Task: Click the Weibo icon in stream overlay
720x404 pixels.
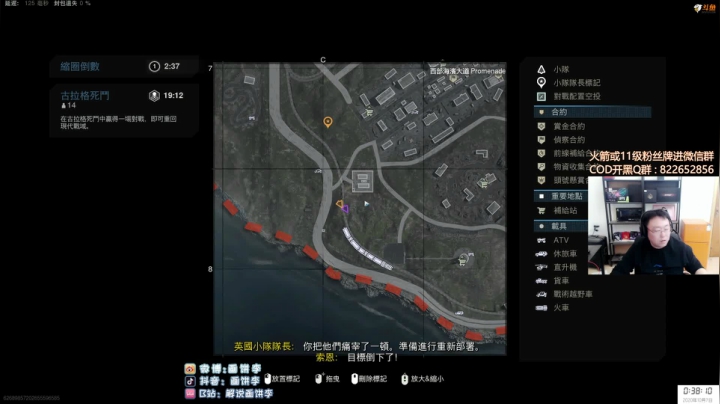Action: click(x=190, y=369)
